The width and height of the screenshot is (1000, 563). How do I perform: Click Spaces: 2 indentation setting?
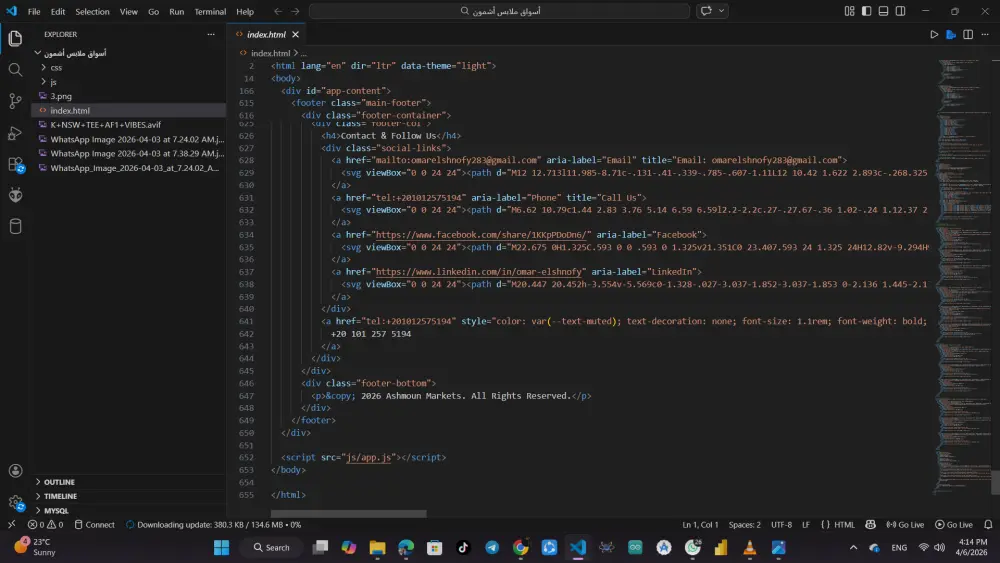pos(745,525)
